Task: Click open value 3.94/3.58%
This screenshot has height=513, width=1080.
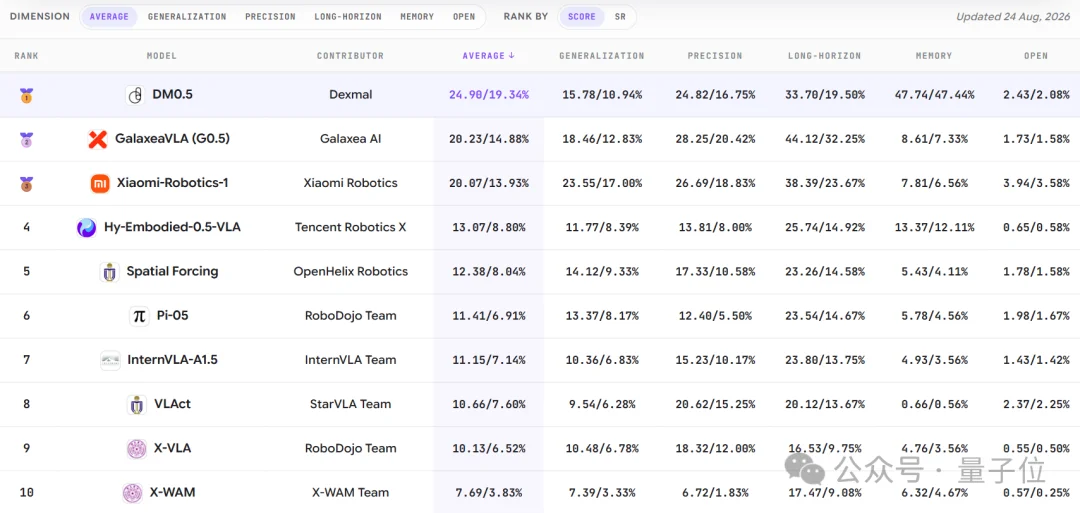Action: (1035, 183)
